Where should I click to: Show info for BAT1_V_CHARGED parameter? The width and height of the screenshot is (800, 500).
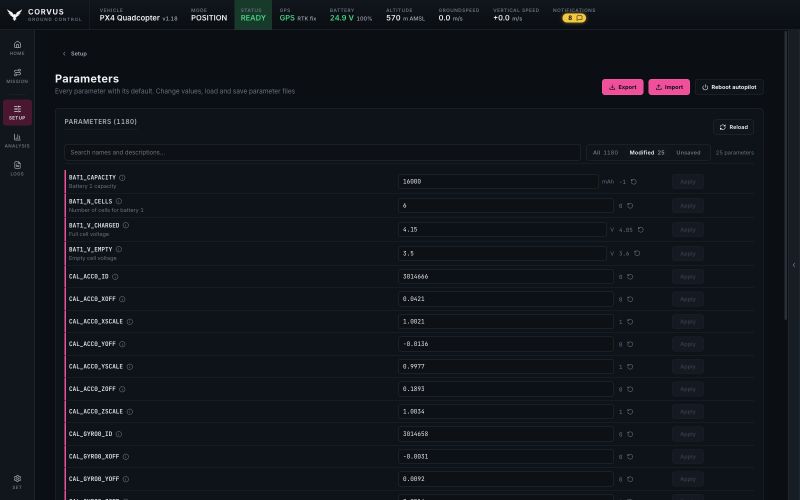(126, 226)
